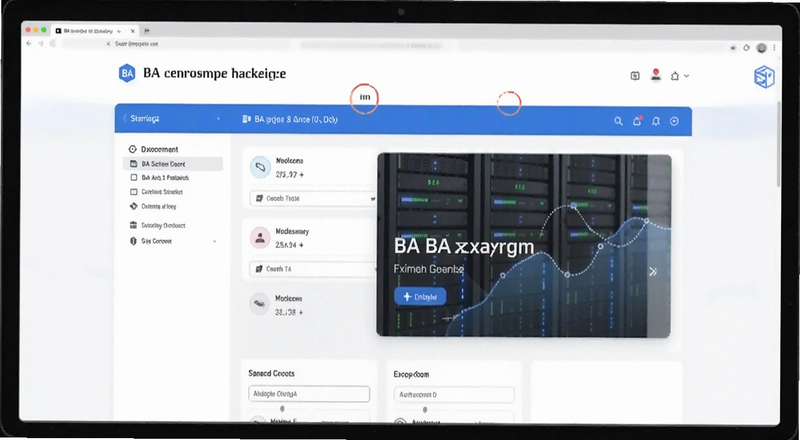Open the bag icon with red badge
The image size is (800, 440).
(637, 120)
